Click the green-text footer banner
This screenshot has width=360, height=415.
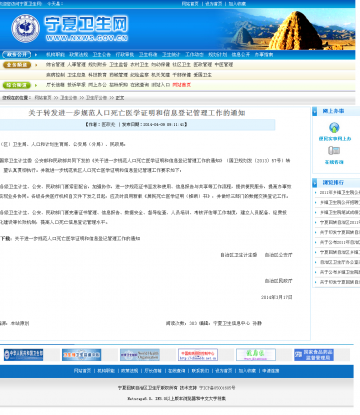coord(256,355)
